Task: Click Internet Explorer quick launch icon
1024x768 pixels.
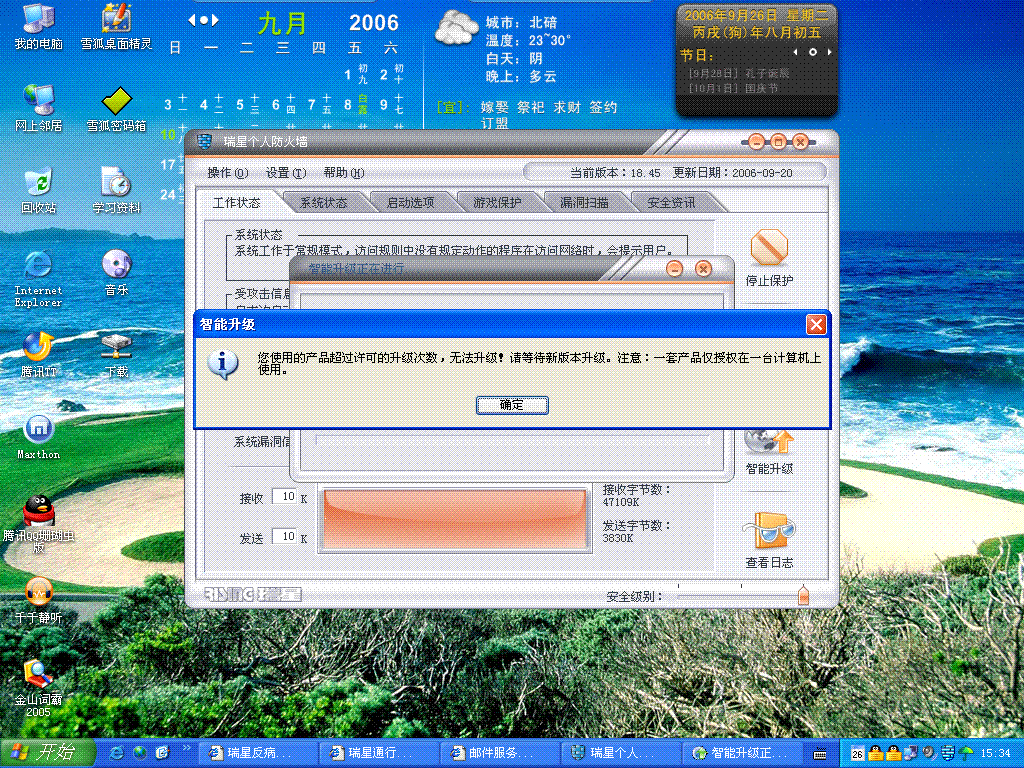Action: (x=117, y=753)
